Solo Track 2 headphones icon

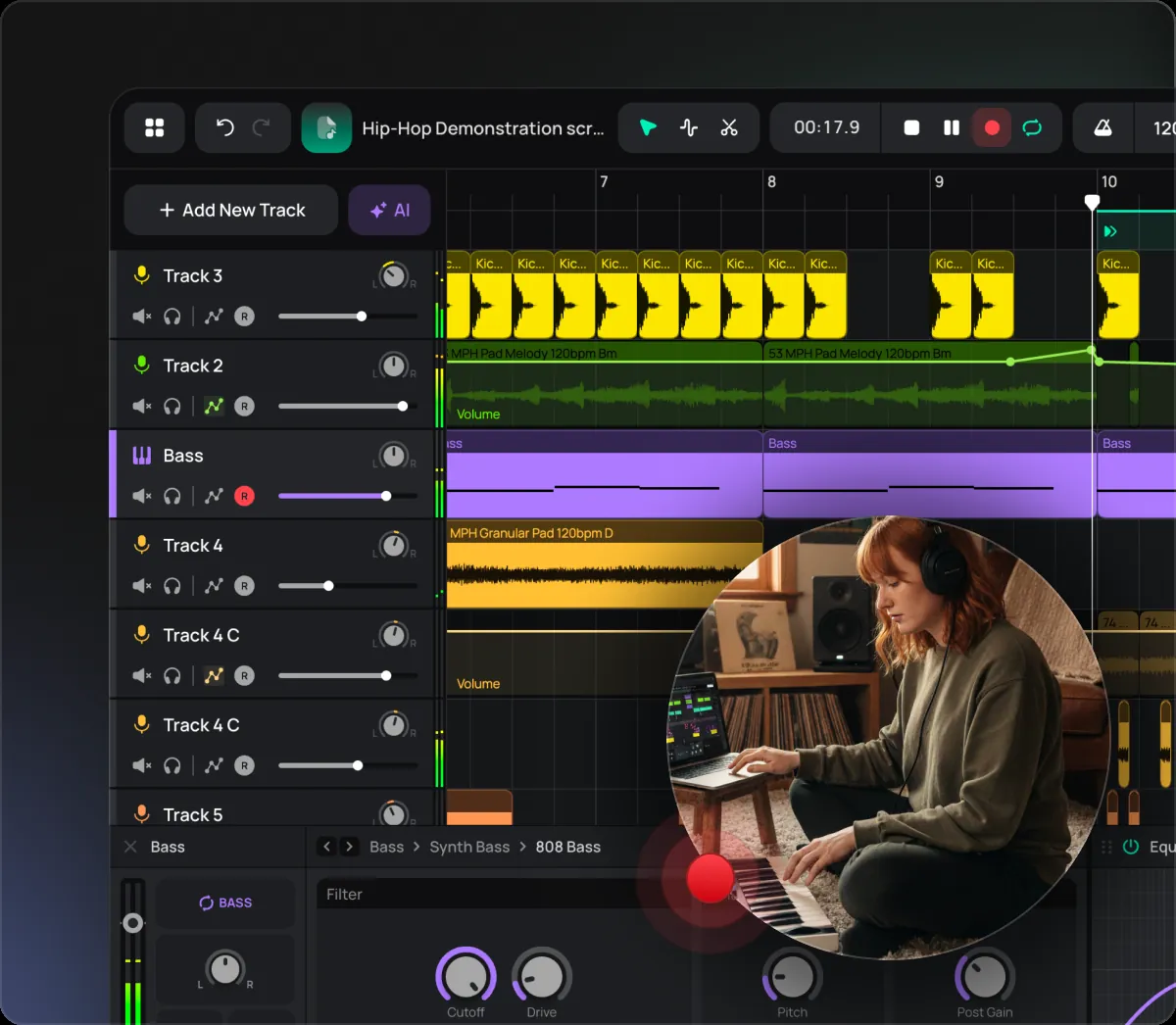172,406
